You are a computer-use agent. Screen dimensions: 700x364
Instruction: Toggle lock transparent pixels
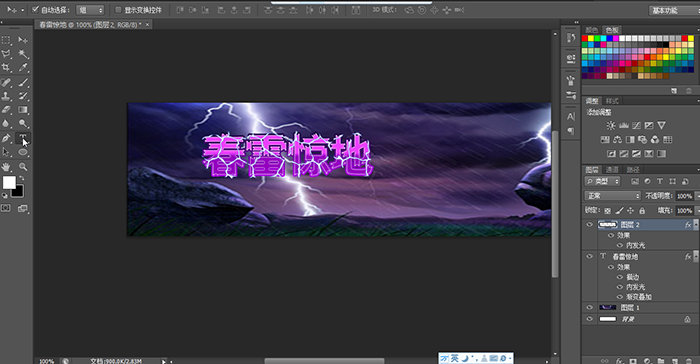pos(607,210)
